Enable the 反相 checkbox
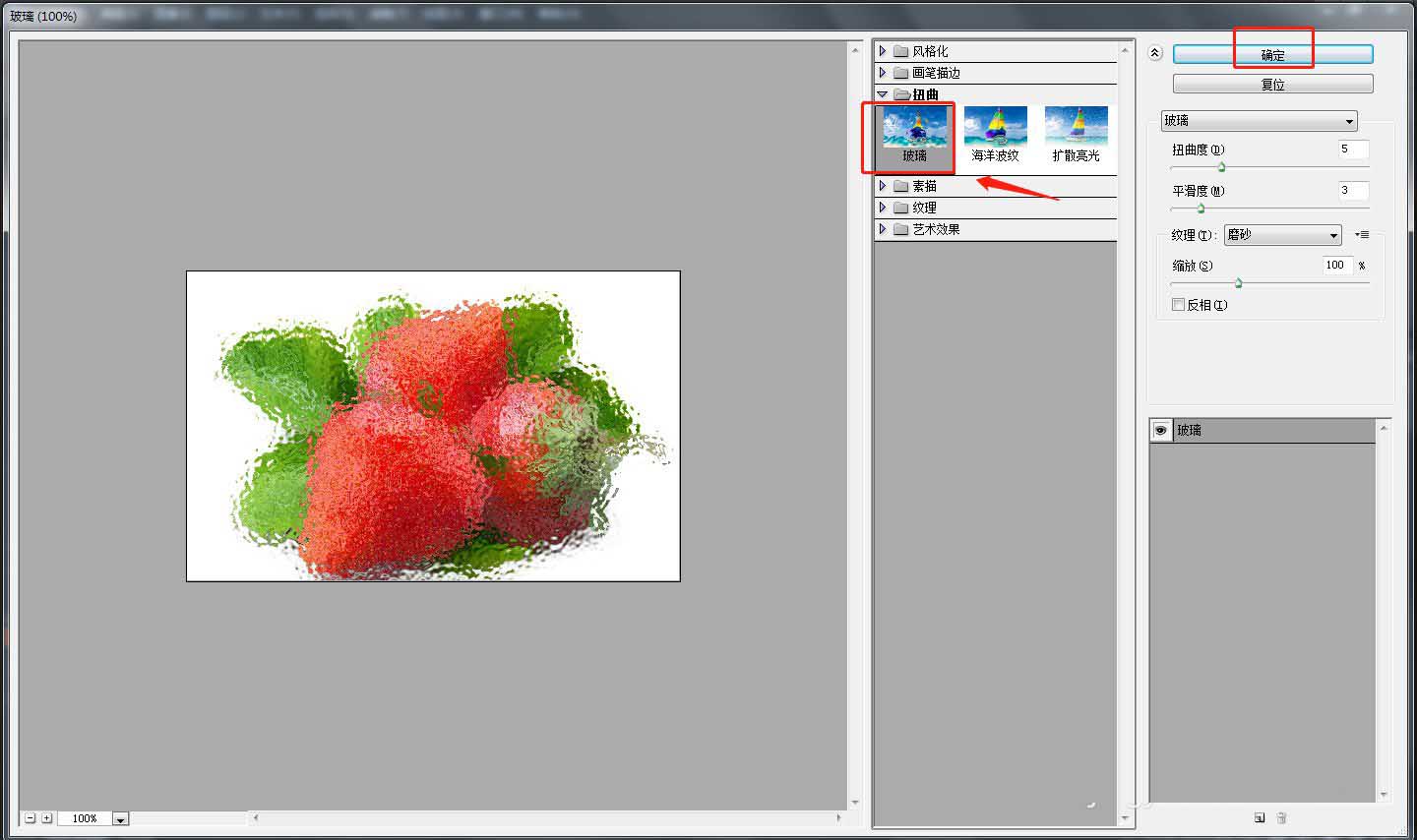 1178,305
